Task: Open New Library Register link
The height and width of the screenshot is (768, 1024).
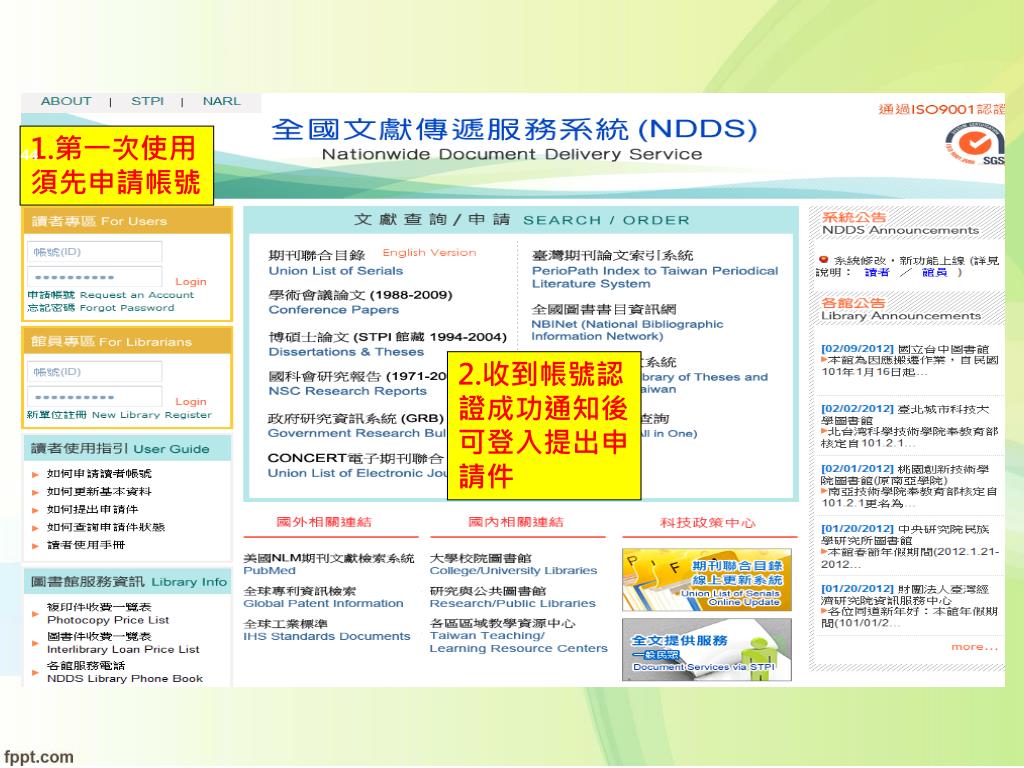Action: (119, 415)
